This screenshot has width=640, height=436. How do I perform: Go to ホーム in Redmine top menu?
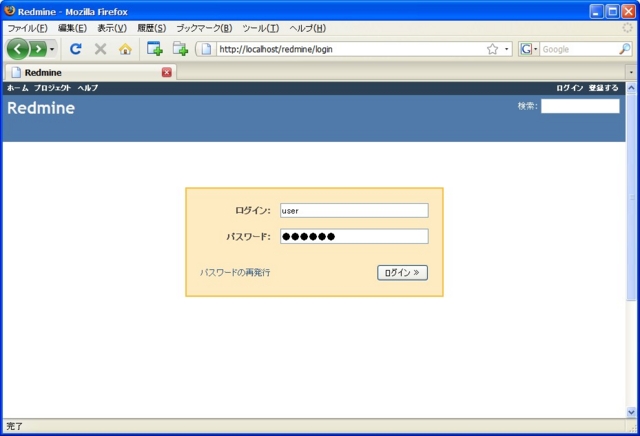18,88
